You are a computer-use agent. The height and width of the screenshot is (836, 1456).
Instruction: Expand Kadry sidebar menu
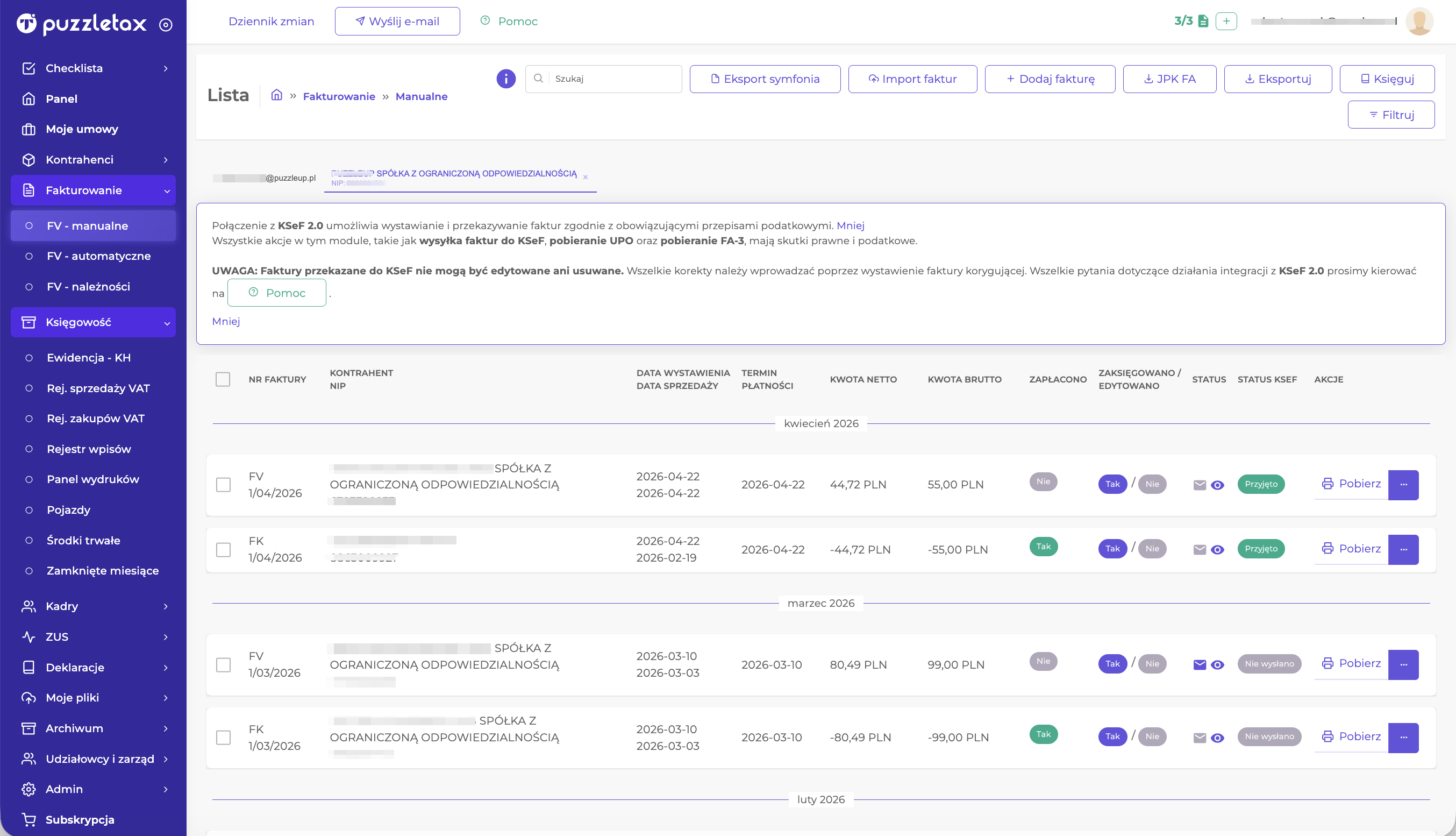(x=93, y=606)
